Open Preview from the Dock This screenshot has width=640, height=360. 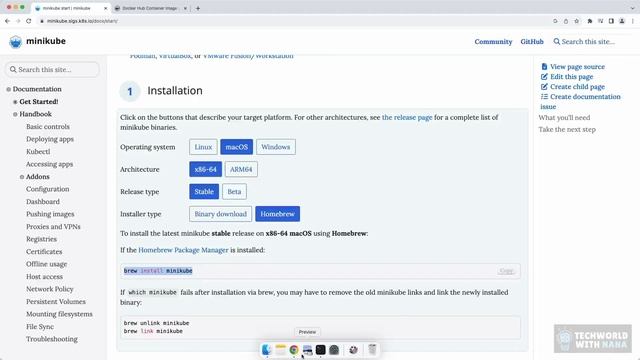[x=307, y=349]
